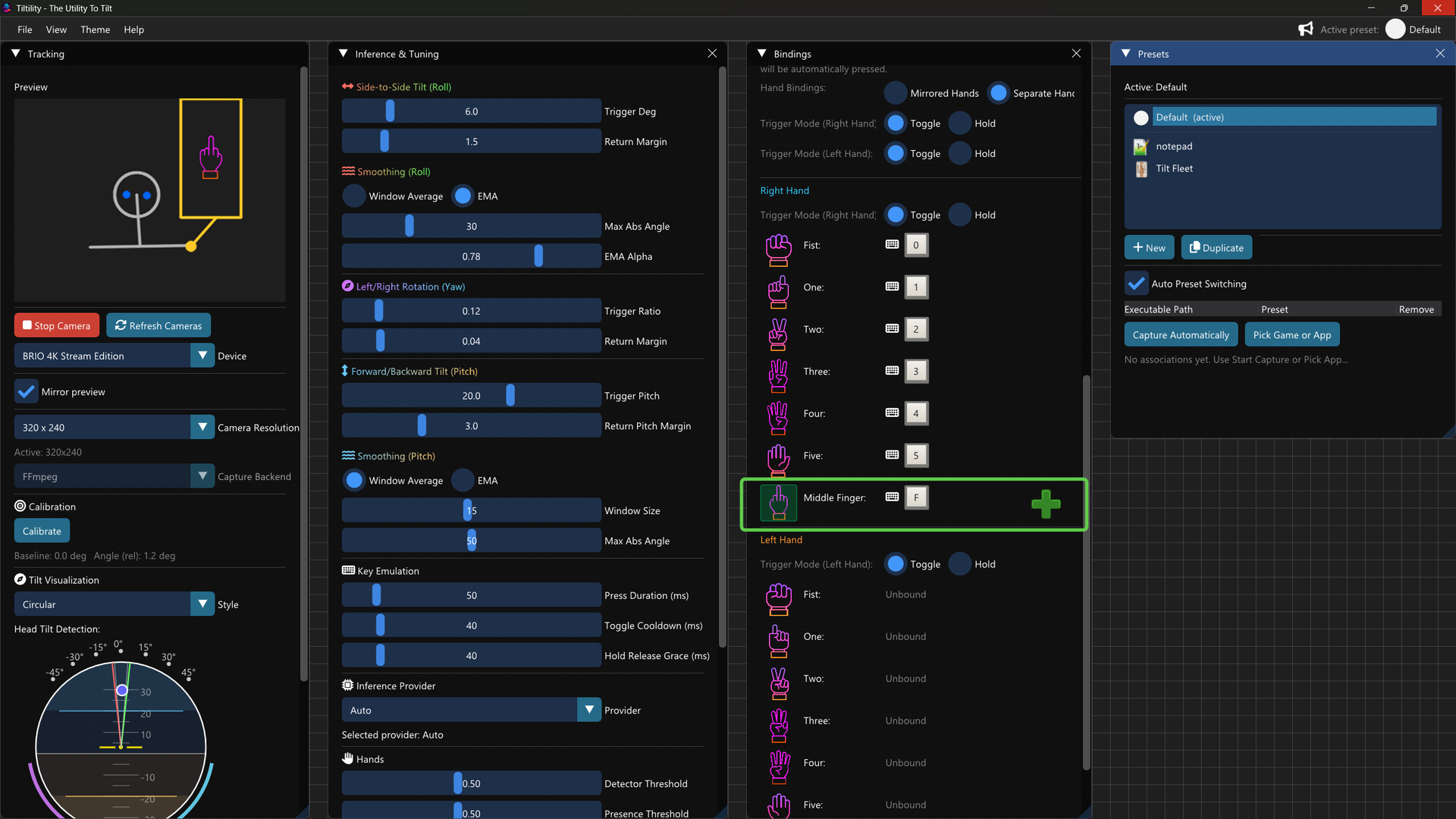Click the notepad preset icon in Presets list

(1141, 146)
